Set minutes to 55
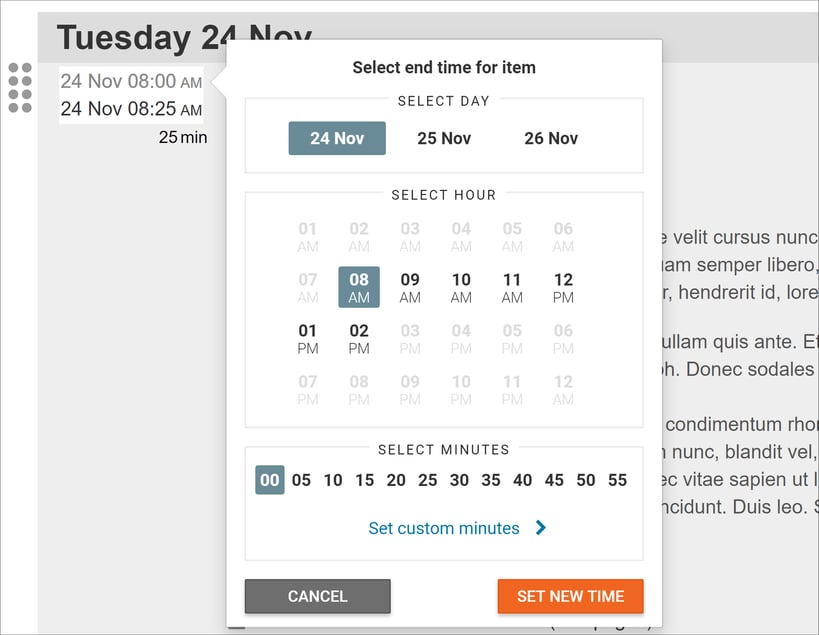The width and height of the screenshot is (819, 635). point(617,480)
